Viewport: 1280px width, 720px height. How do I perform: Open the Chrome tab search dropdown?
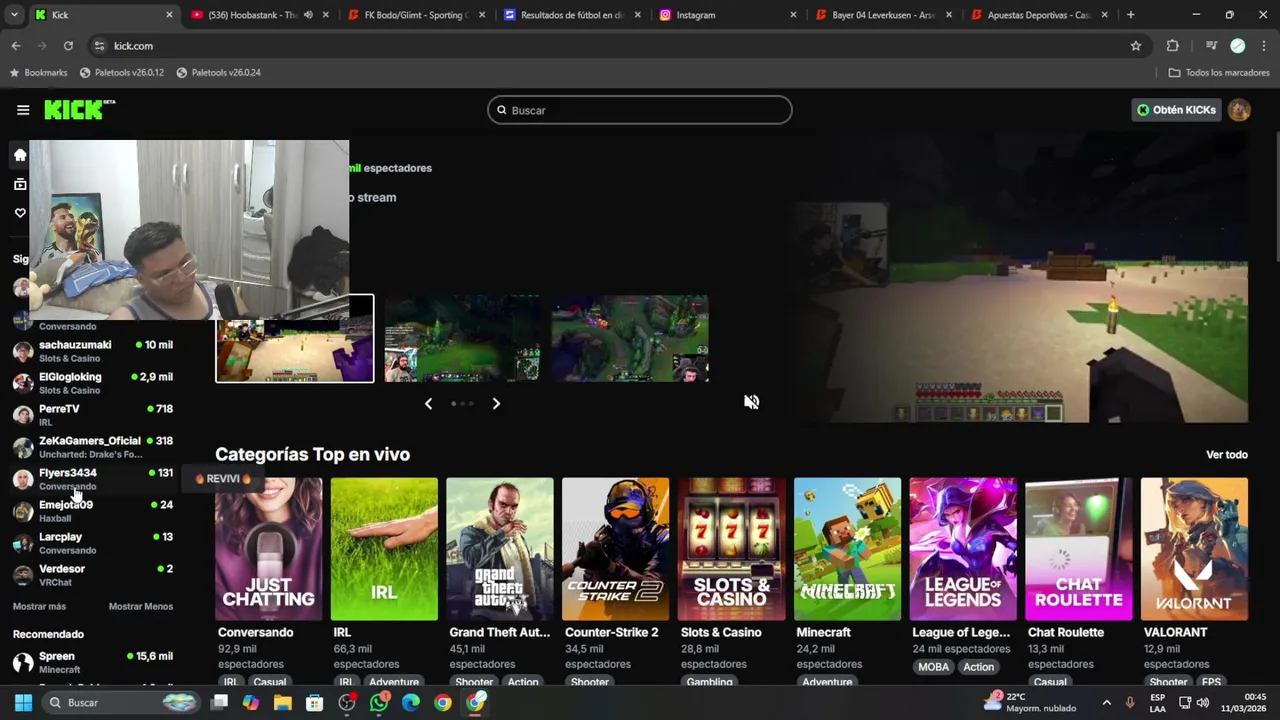point(12,15)
